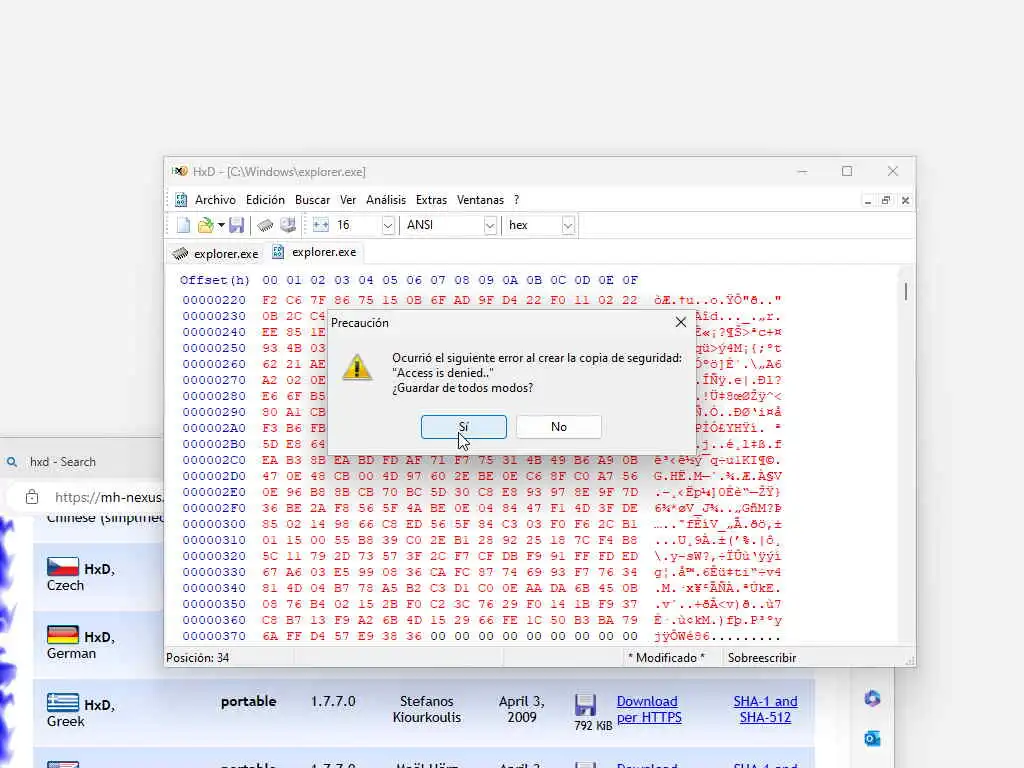Open the Buscar menu

pos(312,200)
